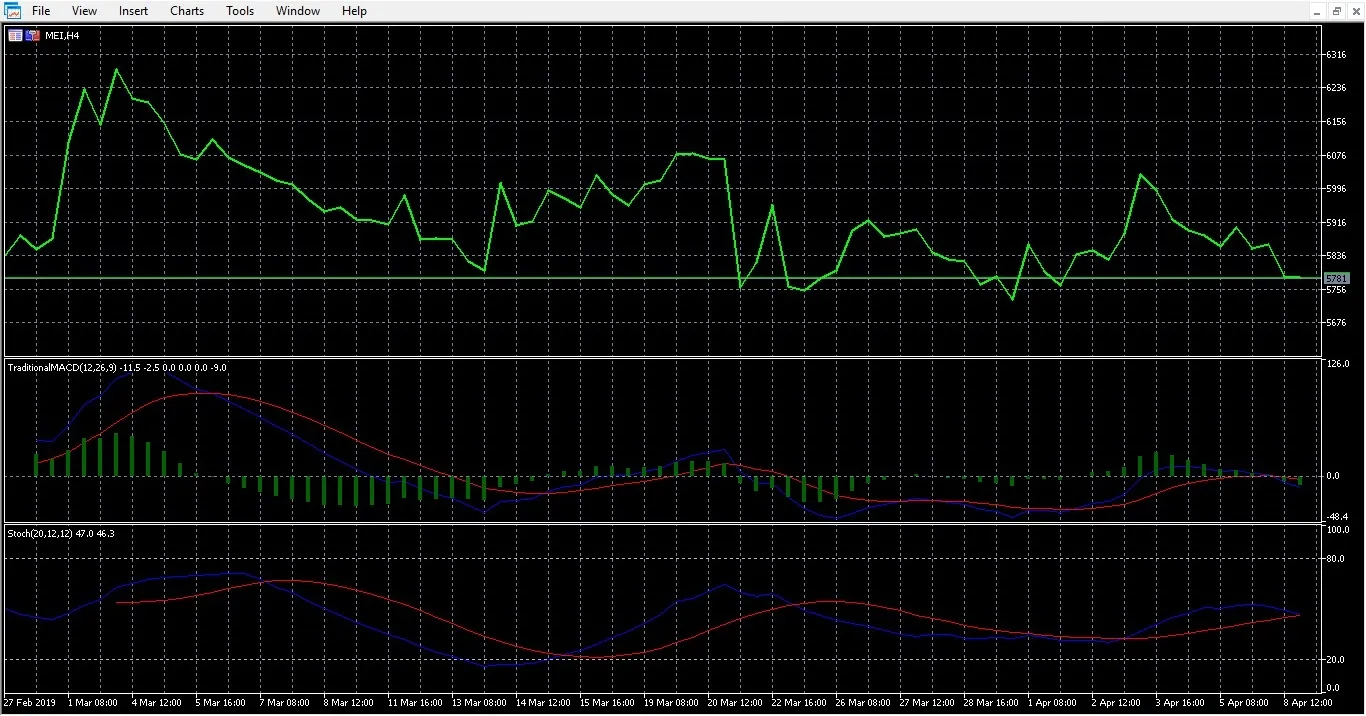Click the -48.4 MACD scale value
This screenshot has width=1366, height=716.
click(x=1337, y=517)
